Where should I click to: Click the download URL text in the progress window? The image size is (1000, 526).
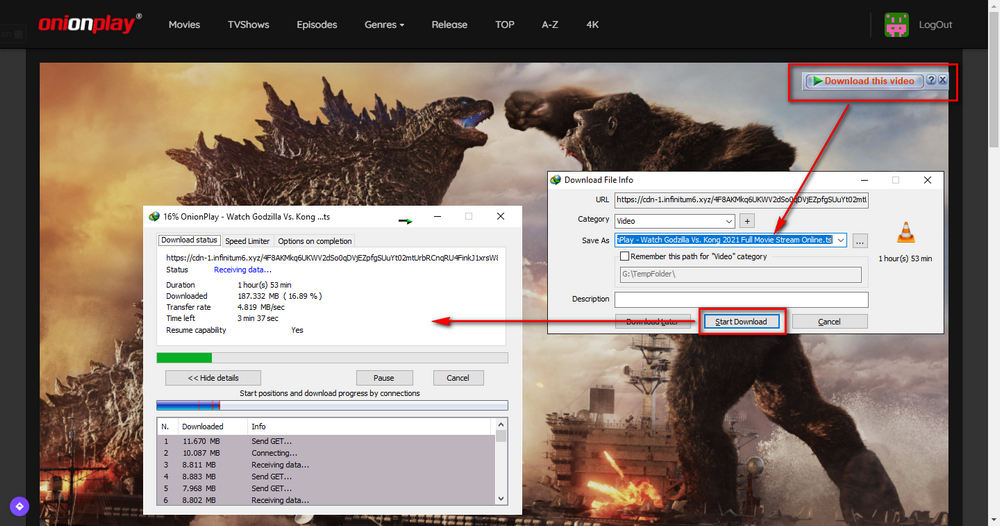[x=332, y=258]
